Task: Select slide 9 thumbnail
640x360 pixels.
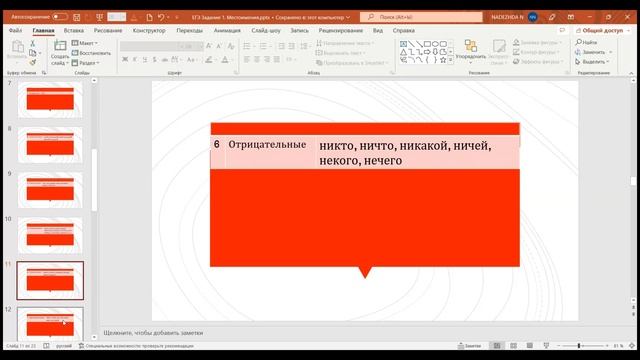Action: click(50, 190)
